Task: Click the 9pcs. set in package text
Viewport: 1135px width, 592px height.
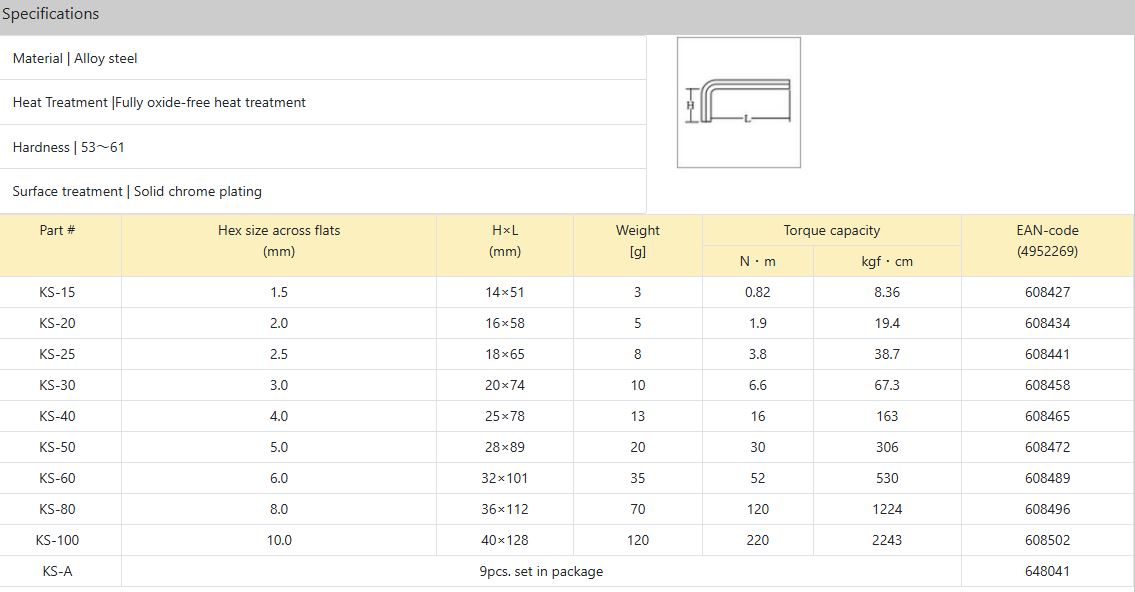Action: click(x=541, y=571)
